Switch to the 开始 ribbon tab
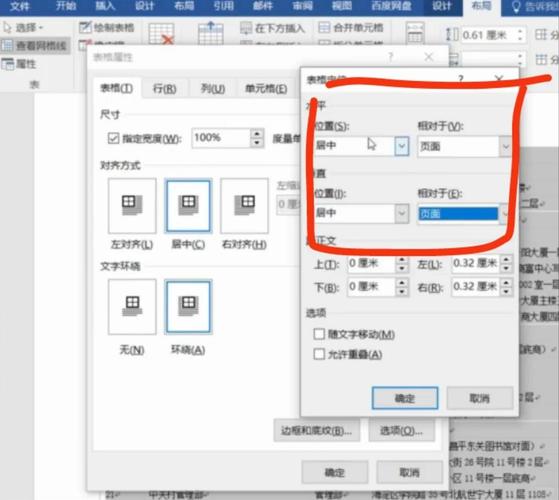The width and height of the screenshot is (559, 500). (66, 6)
